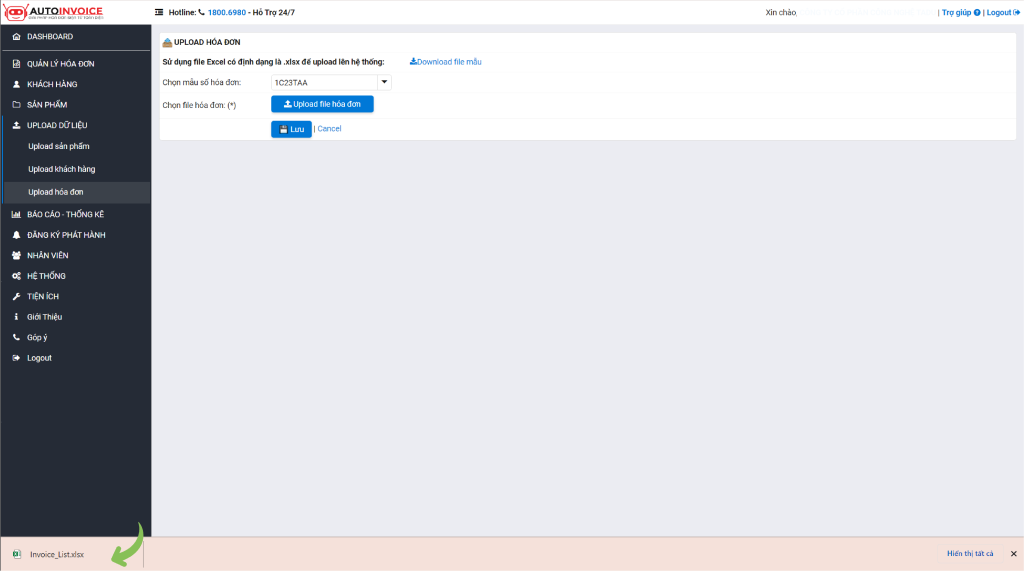
Task: Click the Sản phẩm folder icon
Action: pyautogui.click(x=16, y=105)
